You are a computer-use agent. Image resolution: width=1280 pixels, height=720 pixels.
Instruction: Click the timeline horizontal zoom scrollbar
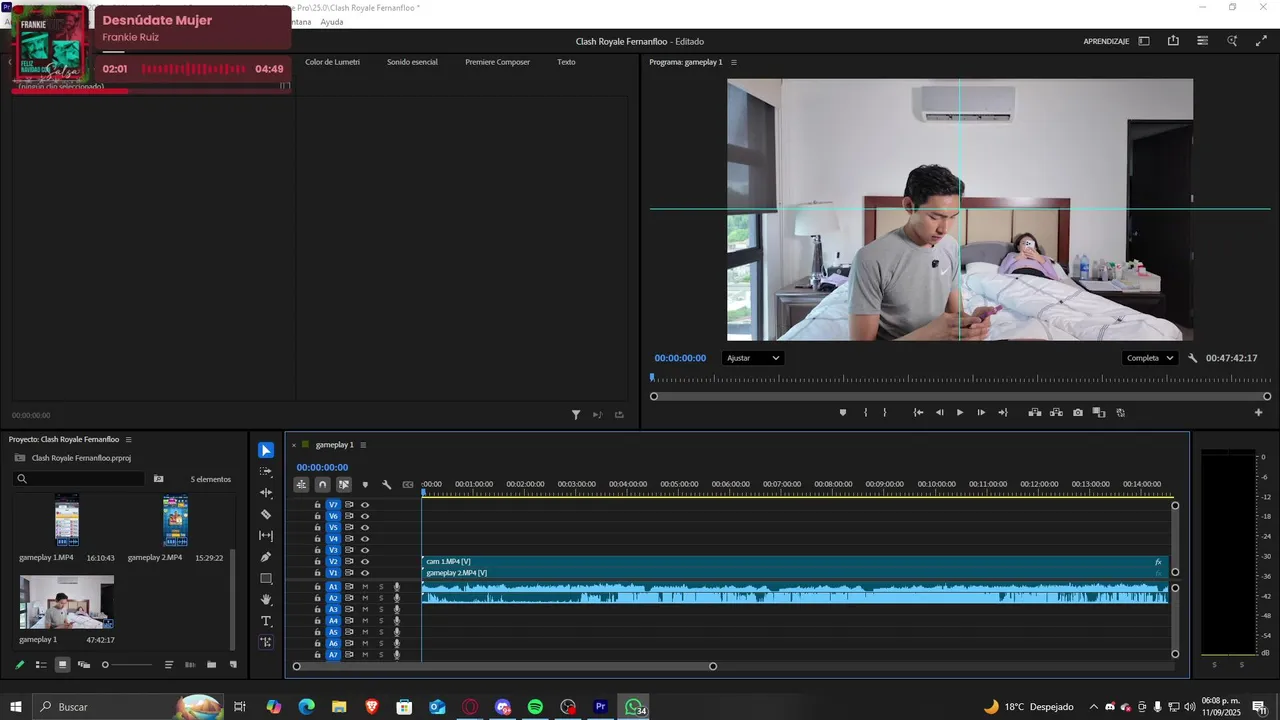[504, 666]
